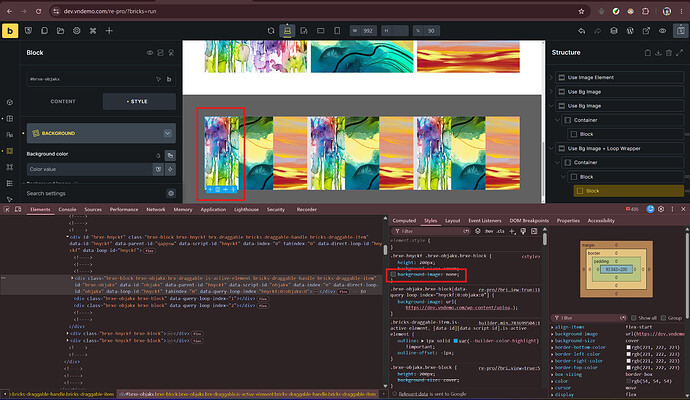
Task: Open the Network tab in DevTools
Action: (x=156, y=209)
